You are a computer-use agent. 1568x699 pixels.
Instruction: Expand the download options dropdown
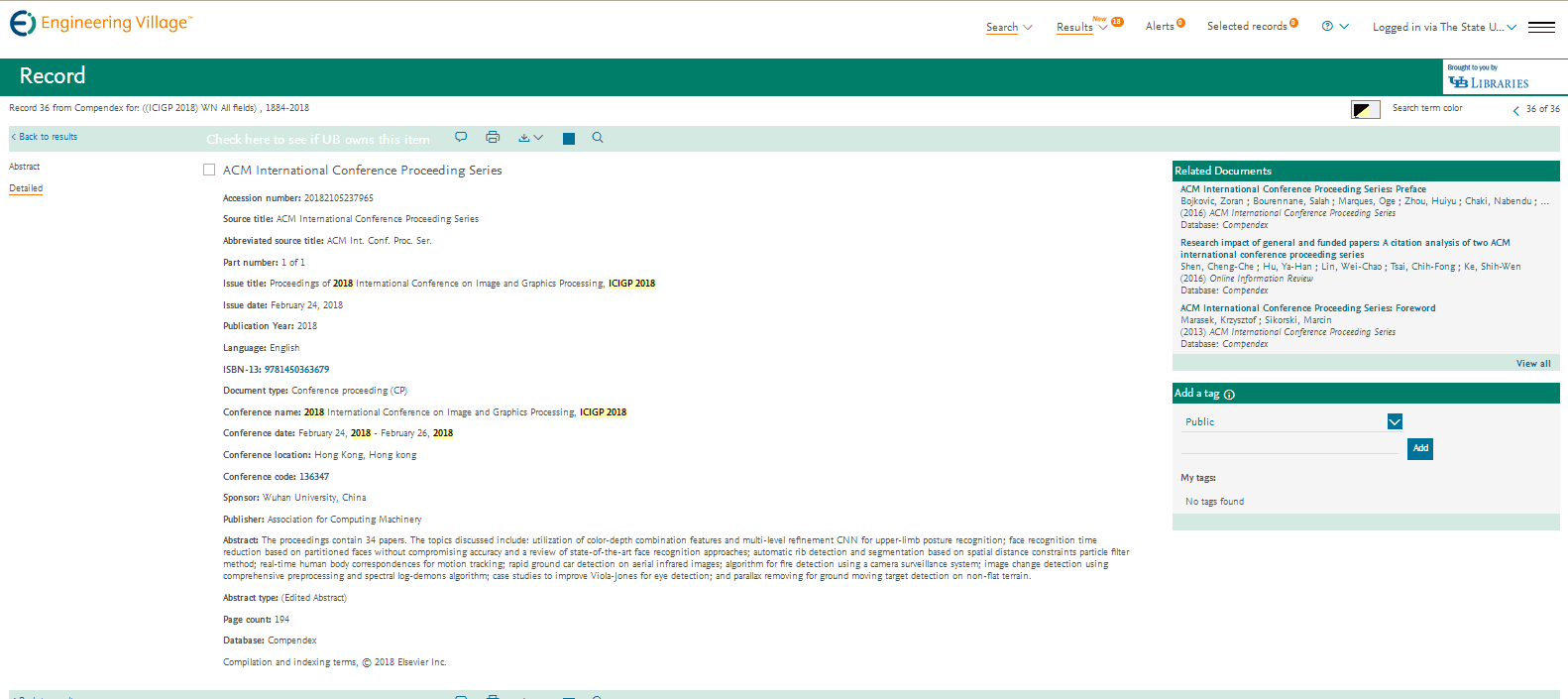530,138
